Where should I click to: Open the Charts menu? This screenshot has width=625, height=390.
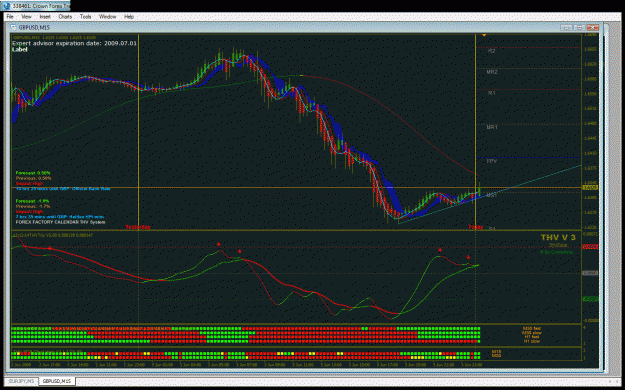tap(65, 17)
